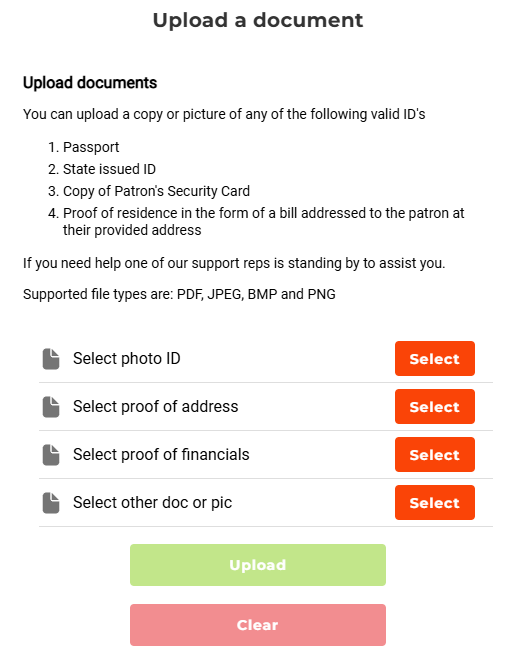Image resolution: width=509 pixels, height=651 pixels.
Task: Click the "Upload a document" page title
Action: point(258,20)
